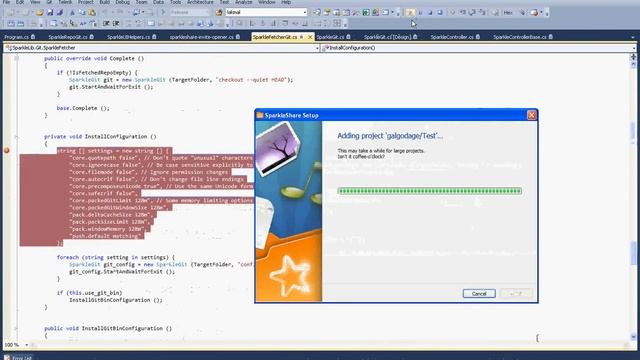Click the Save icon in toolbar
The width and height of the screenshot is (640, 360).
point(50,13)
